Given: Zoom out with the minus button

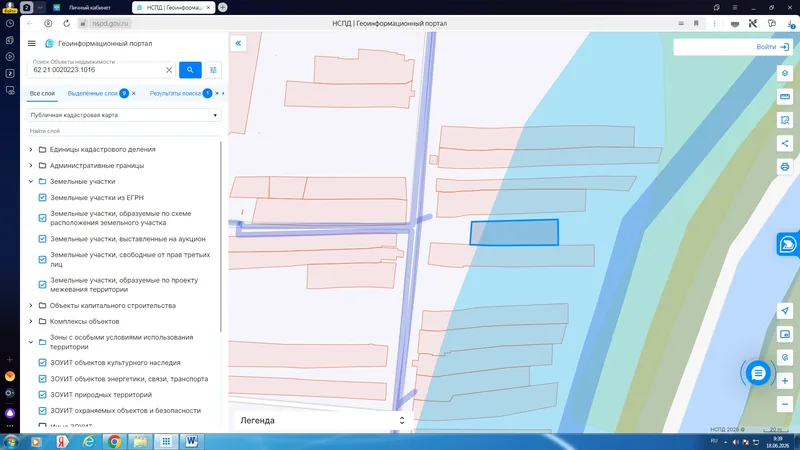Looking at the screenshot, I should (x=785, y=405).
